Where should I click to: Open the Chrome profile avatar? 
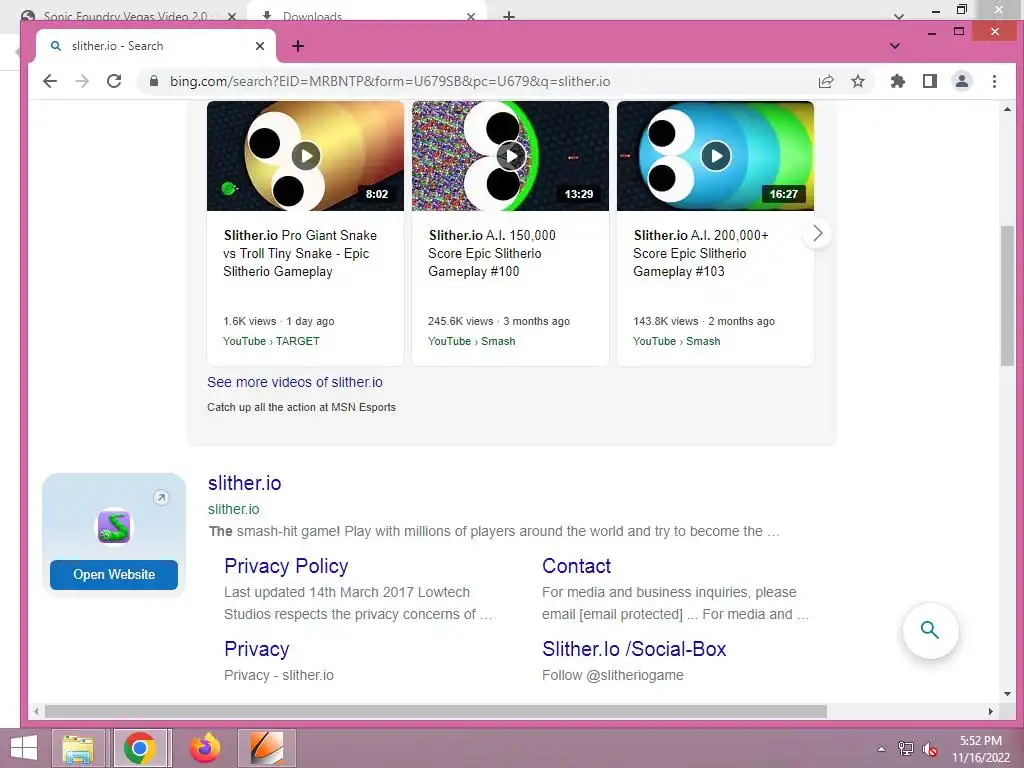pyautogui.click(x=962, y=81)
